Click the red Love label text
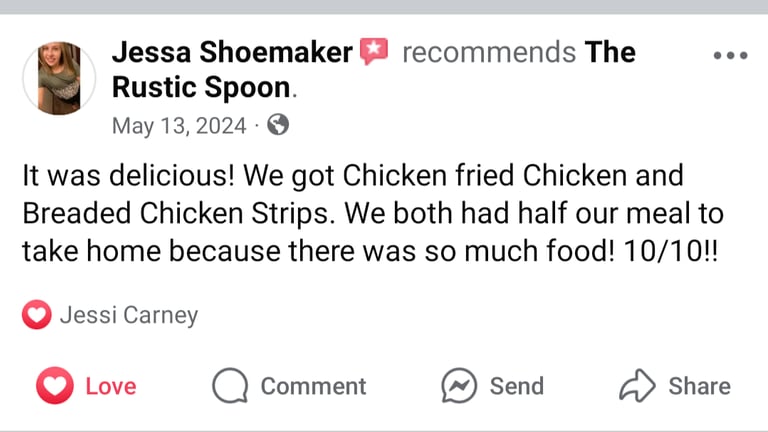The width and height of the screenshot is (768, 432). tap(111, 386)
